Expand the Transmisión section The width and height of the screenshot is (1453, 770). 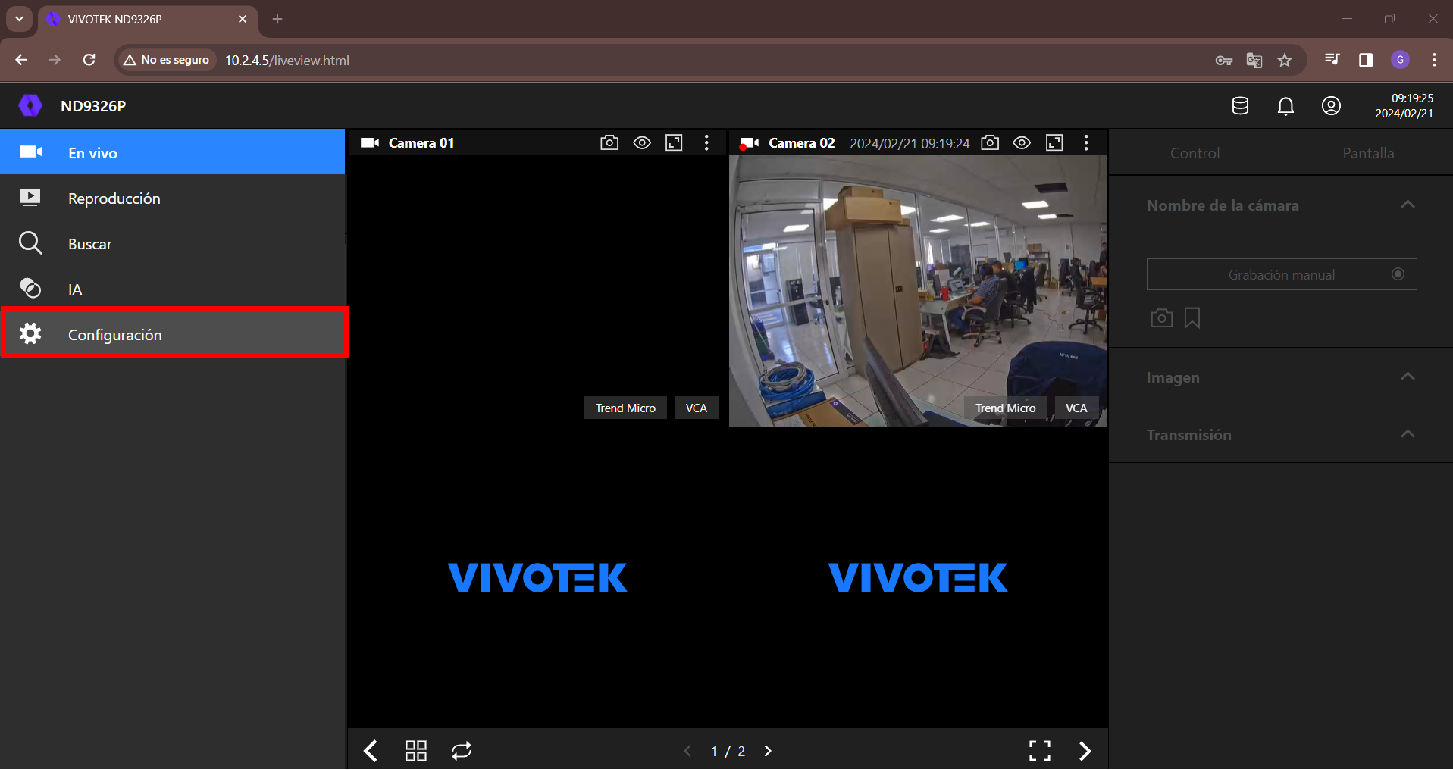[x=1408, y=434]
